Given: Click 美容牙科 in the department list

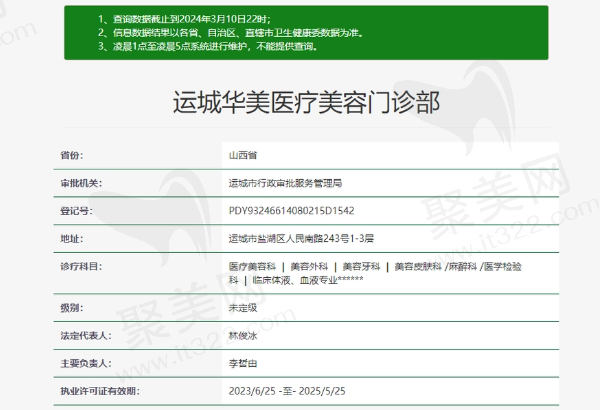Looking at the screenshot, I should coord(361,266).
